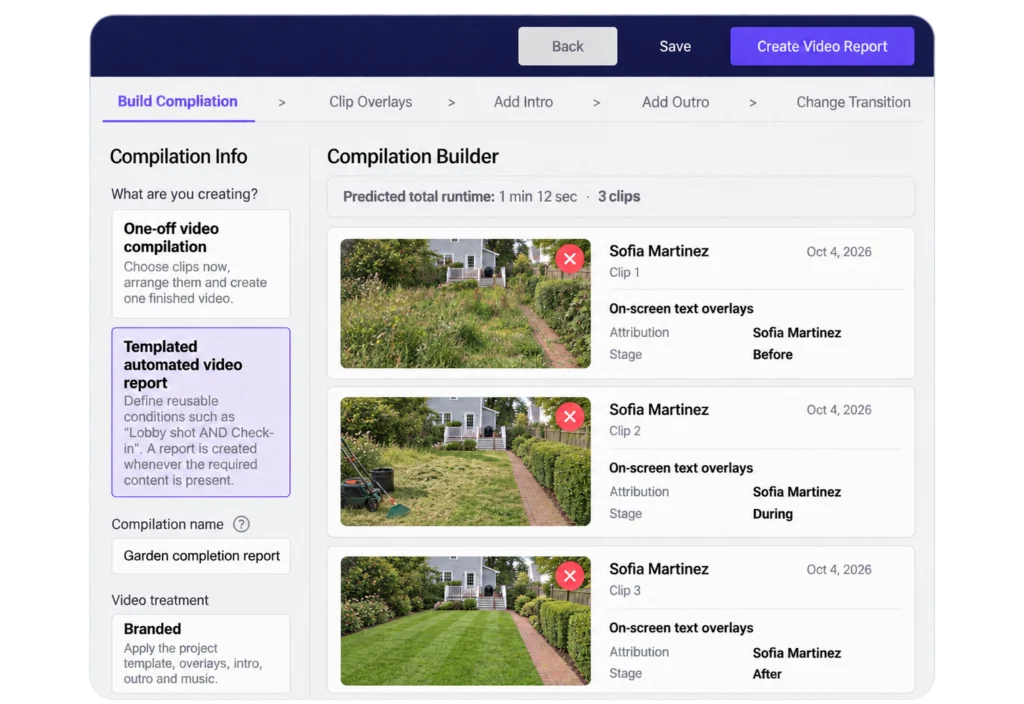Edit the Garden completion report name field
This screenshot has width=1024, height=704.
click(x=200, y=556)
